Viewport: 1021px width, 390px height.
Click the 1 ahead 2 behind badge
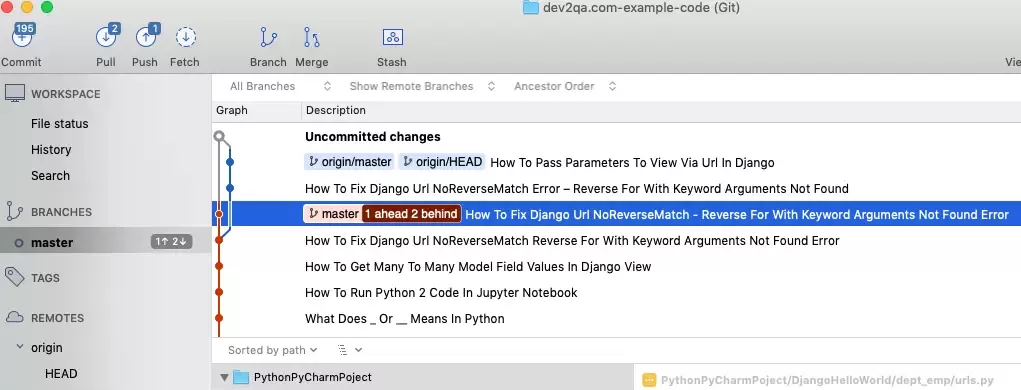tap(412, 214)
